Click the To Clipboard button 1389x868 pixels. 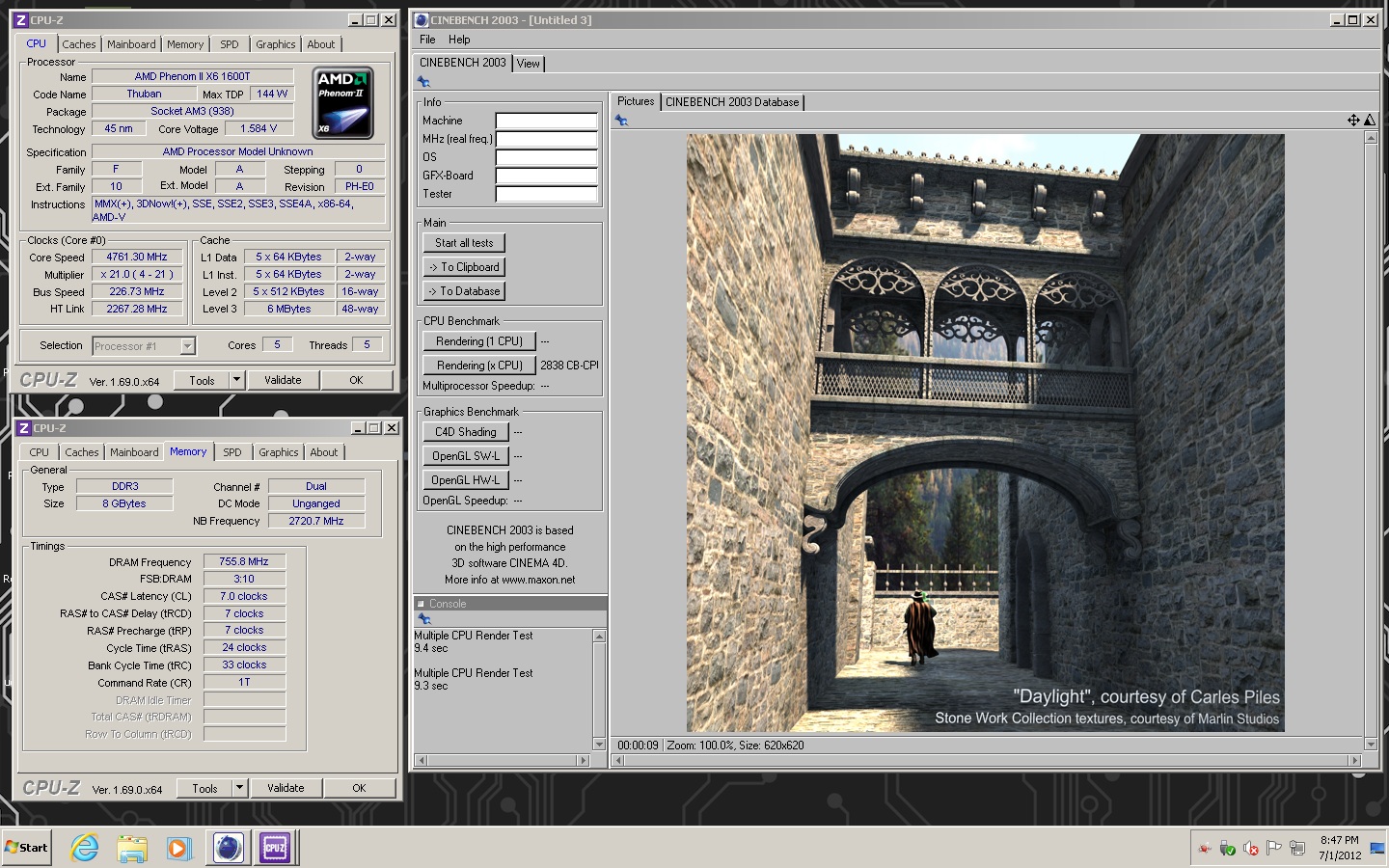click(464, 267)
